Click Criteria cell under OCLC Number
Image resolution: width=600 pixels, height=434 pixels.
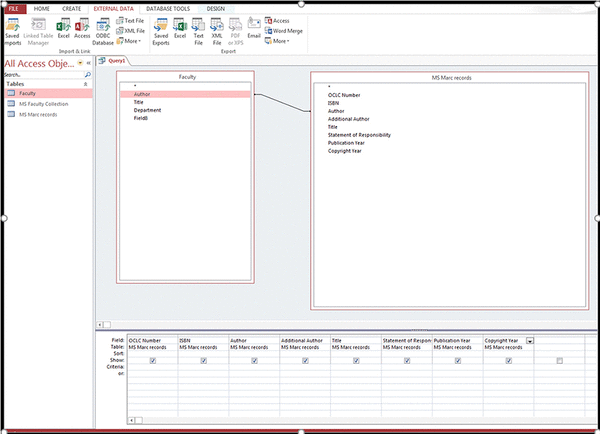[x=152, y=367]
